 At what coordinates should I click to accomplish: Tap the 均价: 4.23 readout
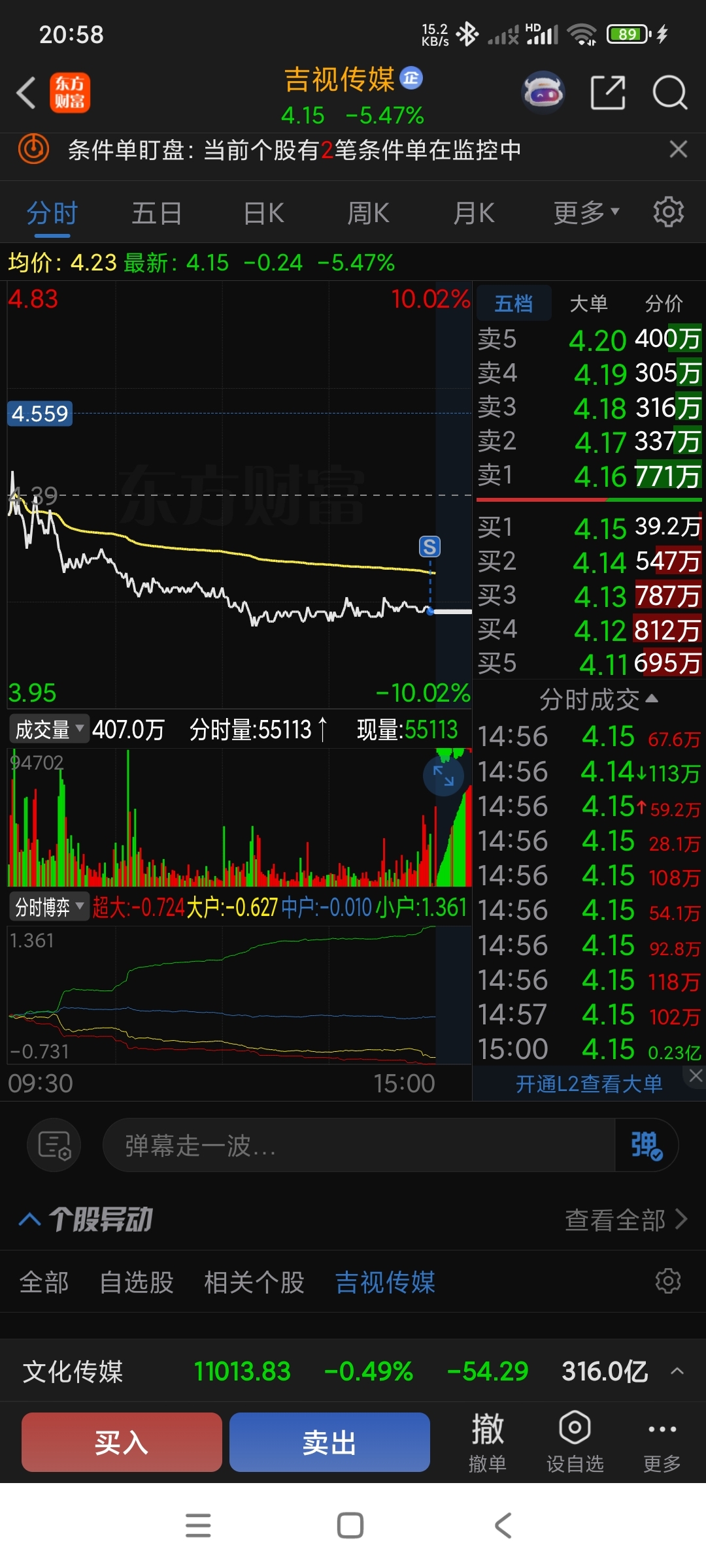click(x=62, y=263)
